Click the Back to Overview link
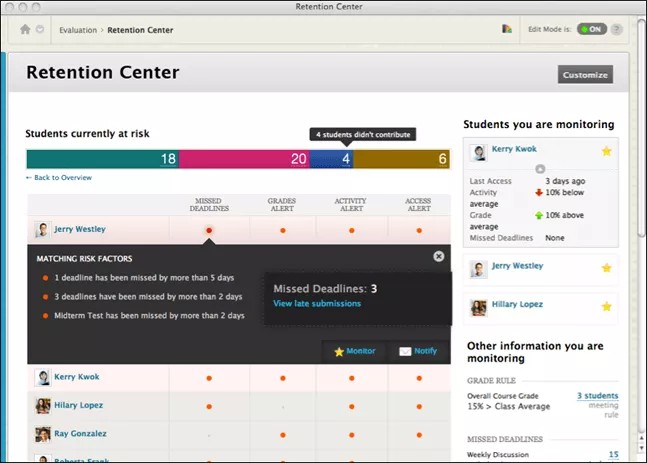Viewport: 647px width, 463px height. [x=59, y=177]
